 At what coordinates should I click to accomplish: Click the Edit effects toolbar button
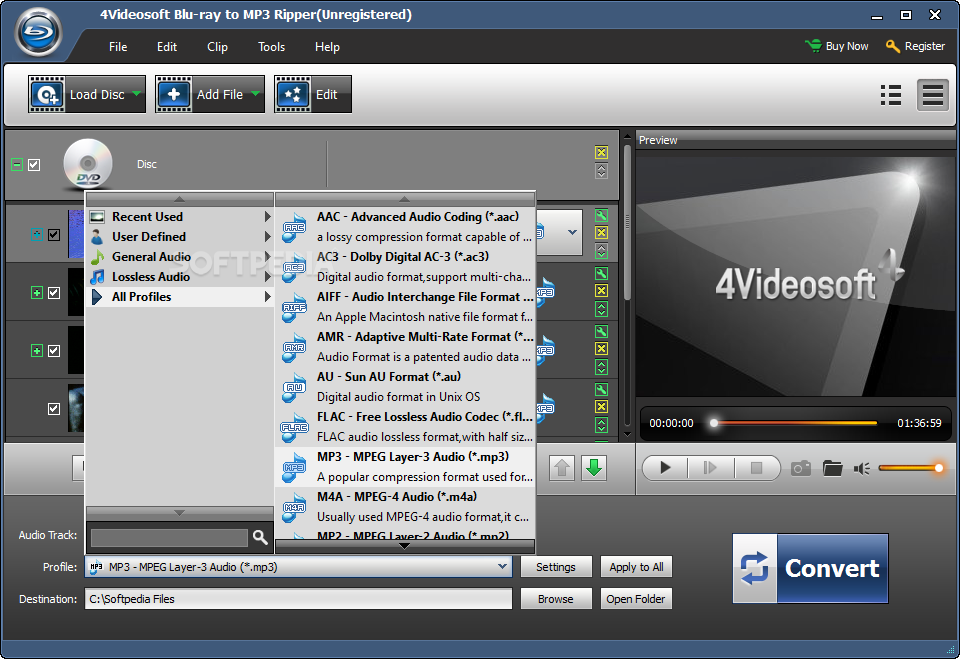pyautogui.click(x=313, y=94)
